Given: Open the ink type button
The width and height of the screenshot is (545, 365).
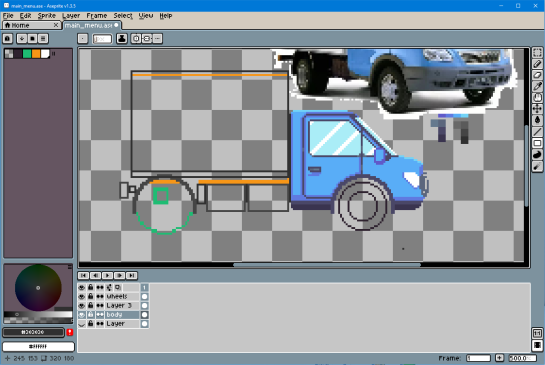Looking at the screenshot, I should pyautogui.click(x=122, y=39).
